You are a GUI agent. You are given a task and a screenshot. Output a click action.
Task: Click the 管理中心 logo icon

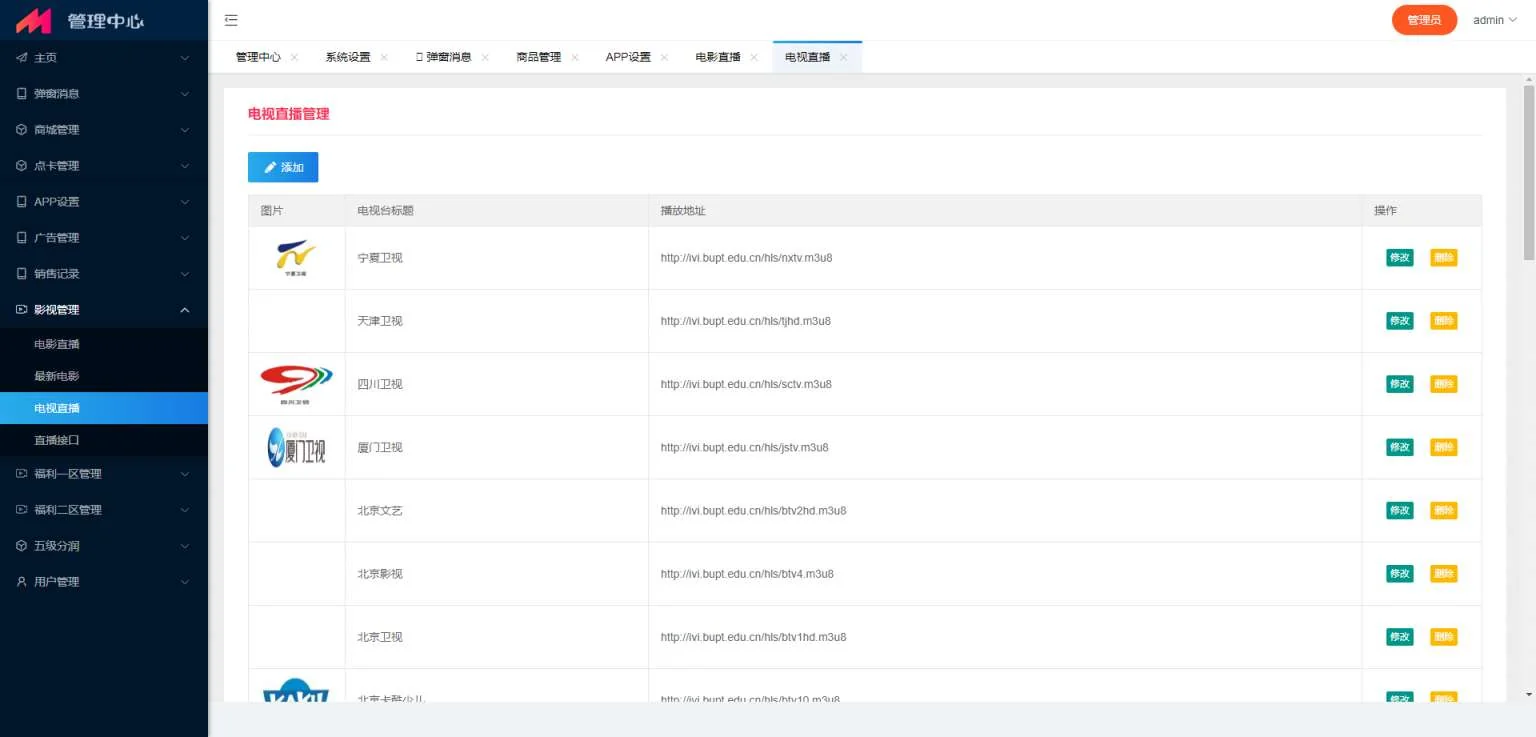coord(33,20)
